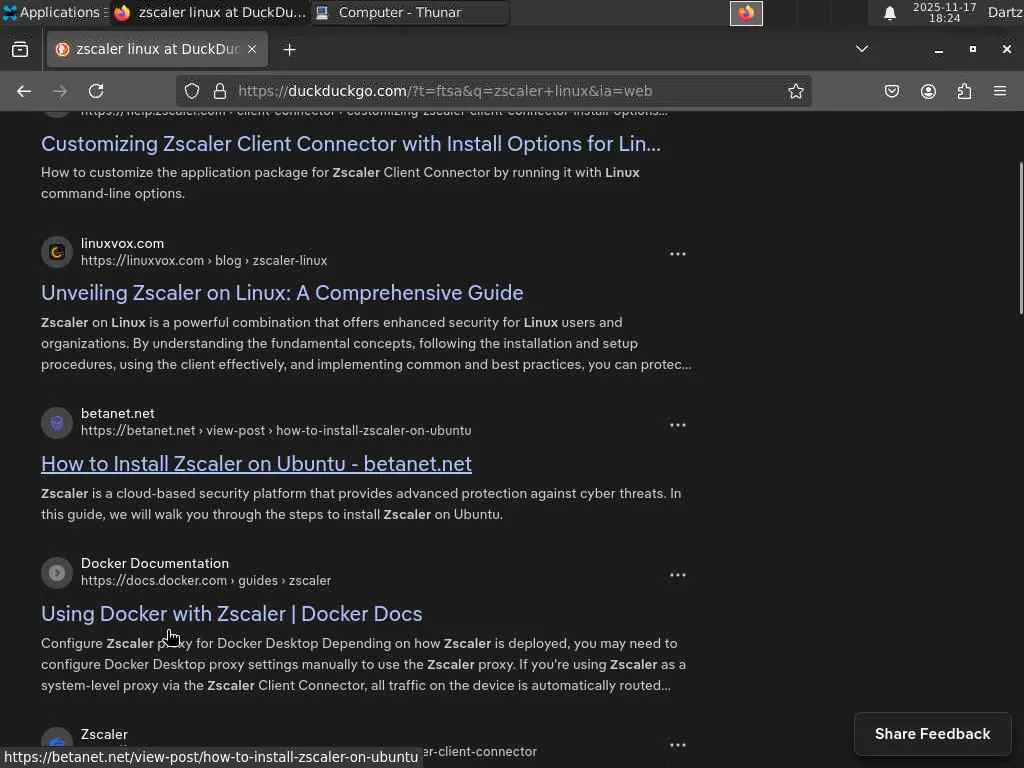Open the tracking protection shield icon
Screen dimensions: 1024x768
tap(191, 91)
